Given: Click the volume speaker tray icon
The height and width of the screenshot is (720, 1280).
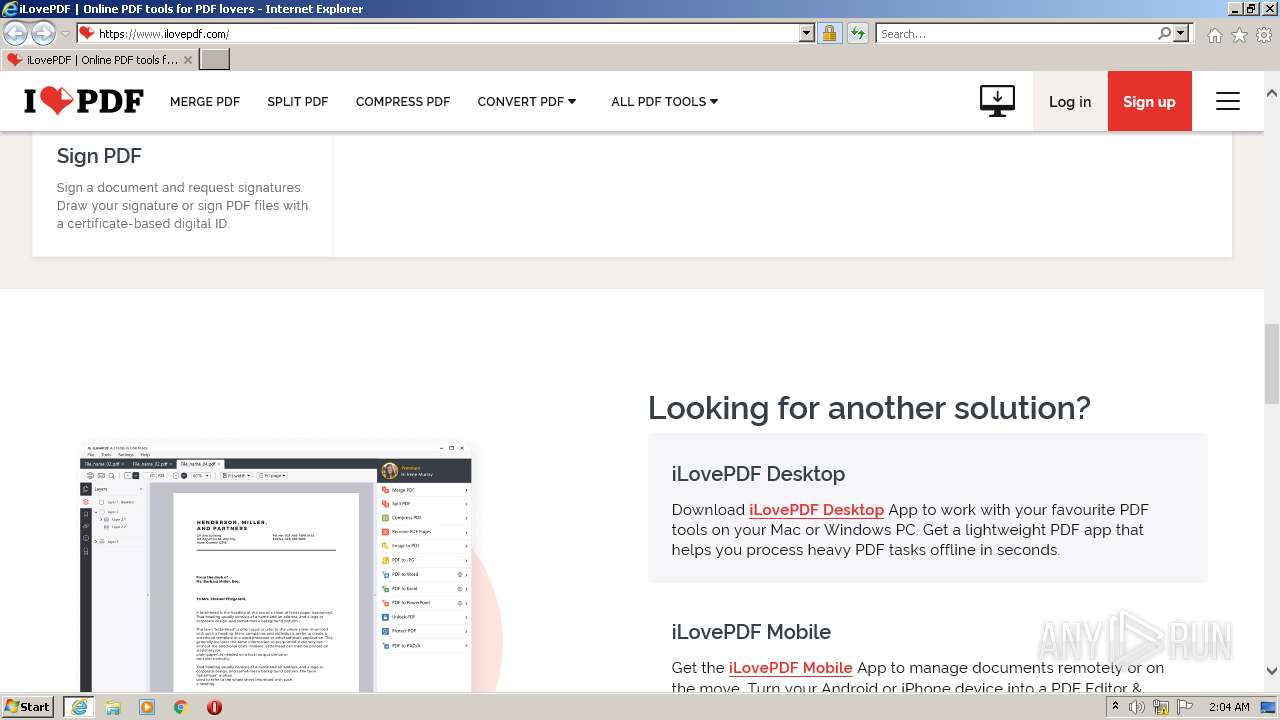Looking at the screenshot, I should point(1137,707).
